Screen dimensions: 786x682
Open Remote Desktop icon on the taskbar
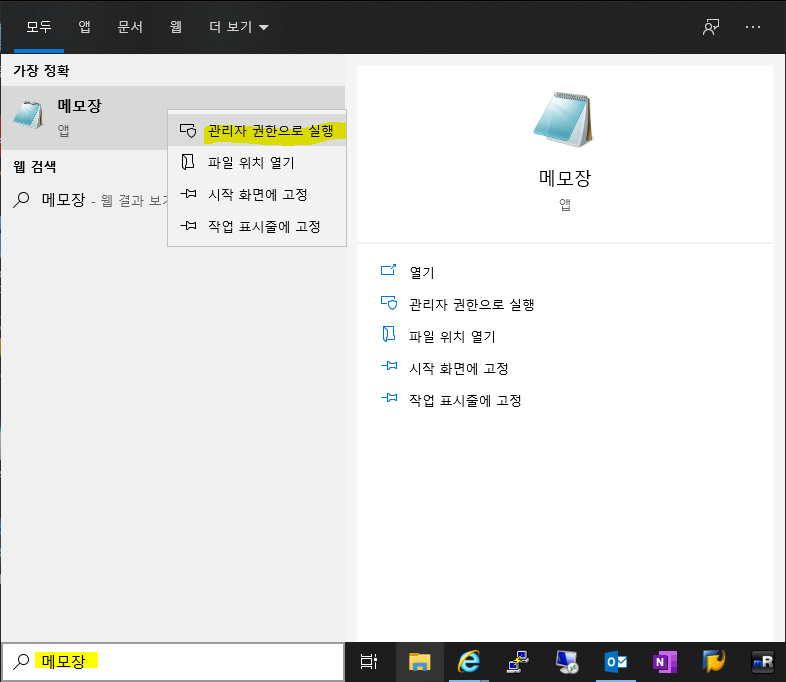(x=567, y=661)
